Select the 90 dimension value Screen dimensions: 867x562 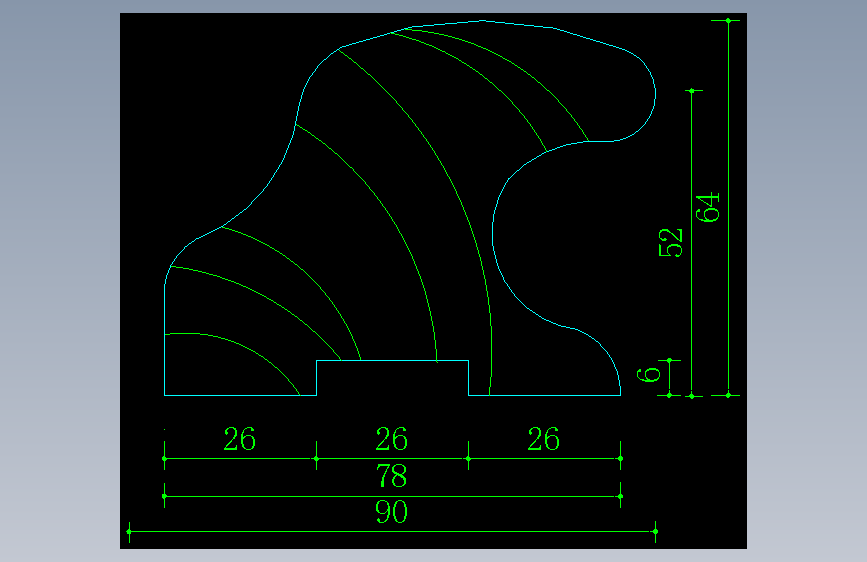pyautogui.click(x=391, y=512)
